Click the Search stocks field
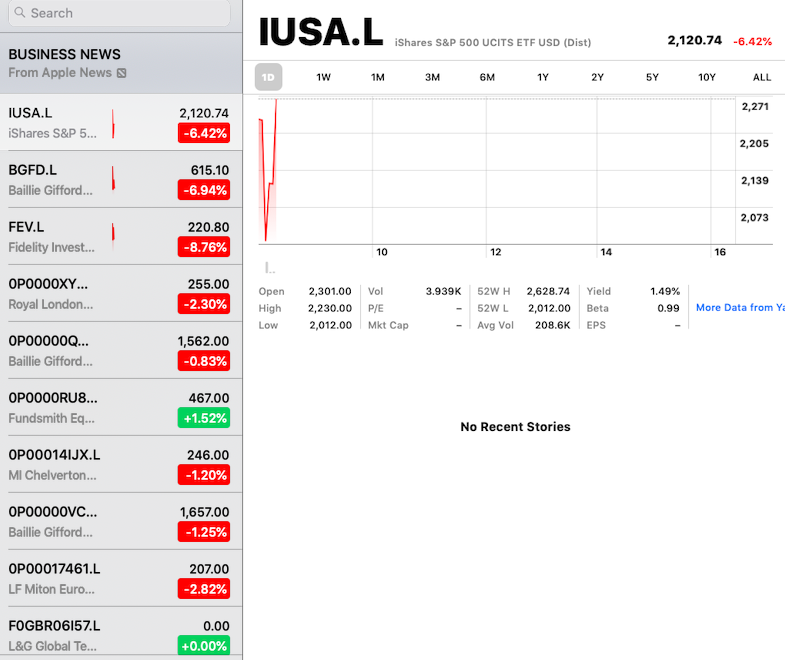The width and height of the screenshot is (785, 660). (x=119, y=13)
